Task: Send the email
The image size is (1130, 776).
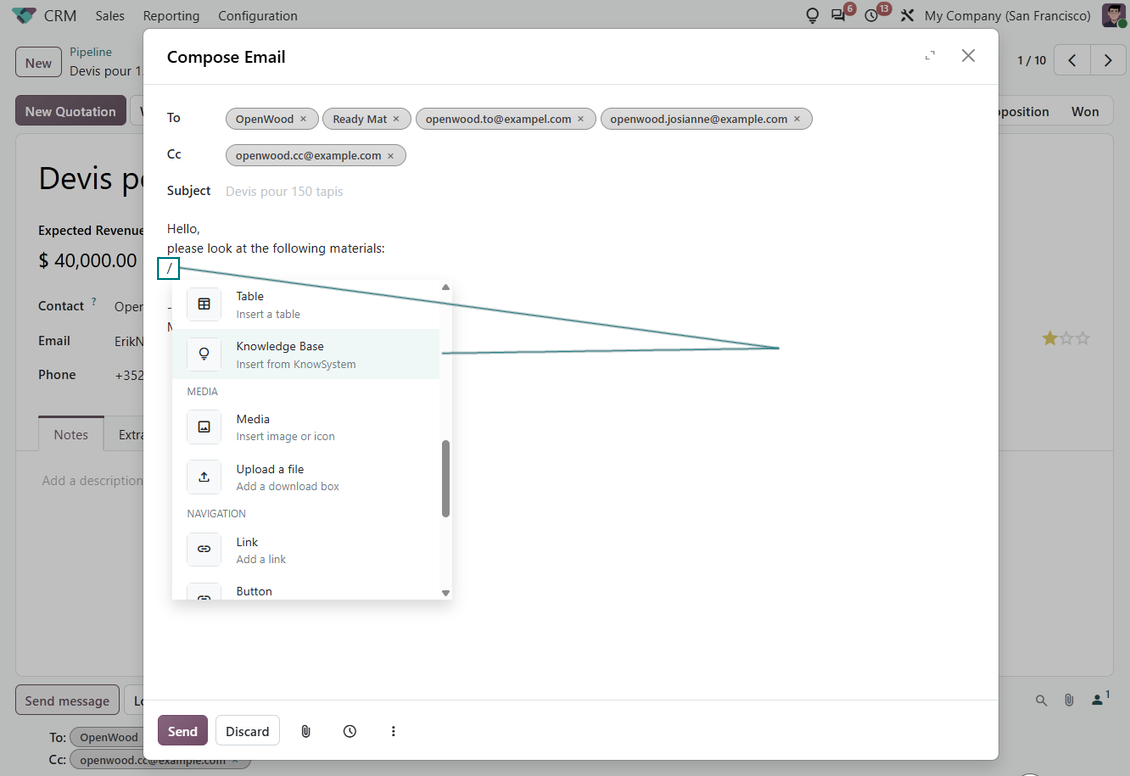Action: click(x=182, y=731)
